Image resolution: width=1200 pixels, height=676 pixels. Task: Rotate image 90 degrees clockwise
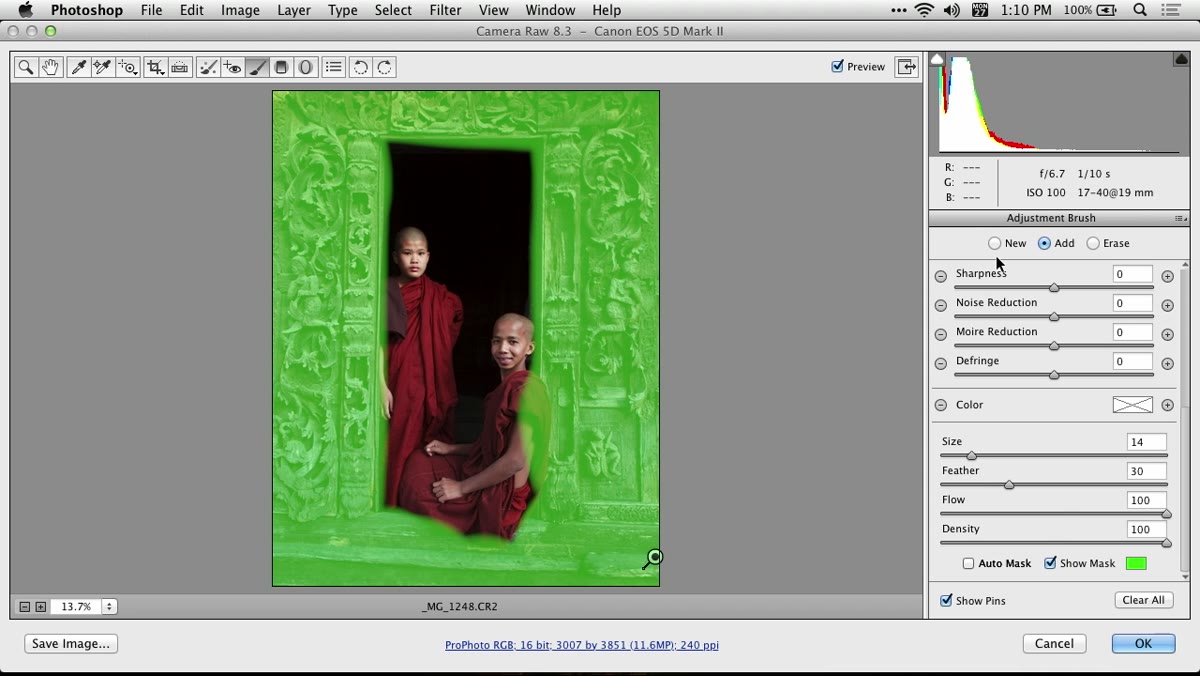tap(385, 67)
